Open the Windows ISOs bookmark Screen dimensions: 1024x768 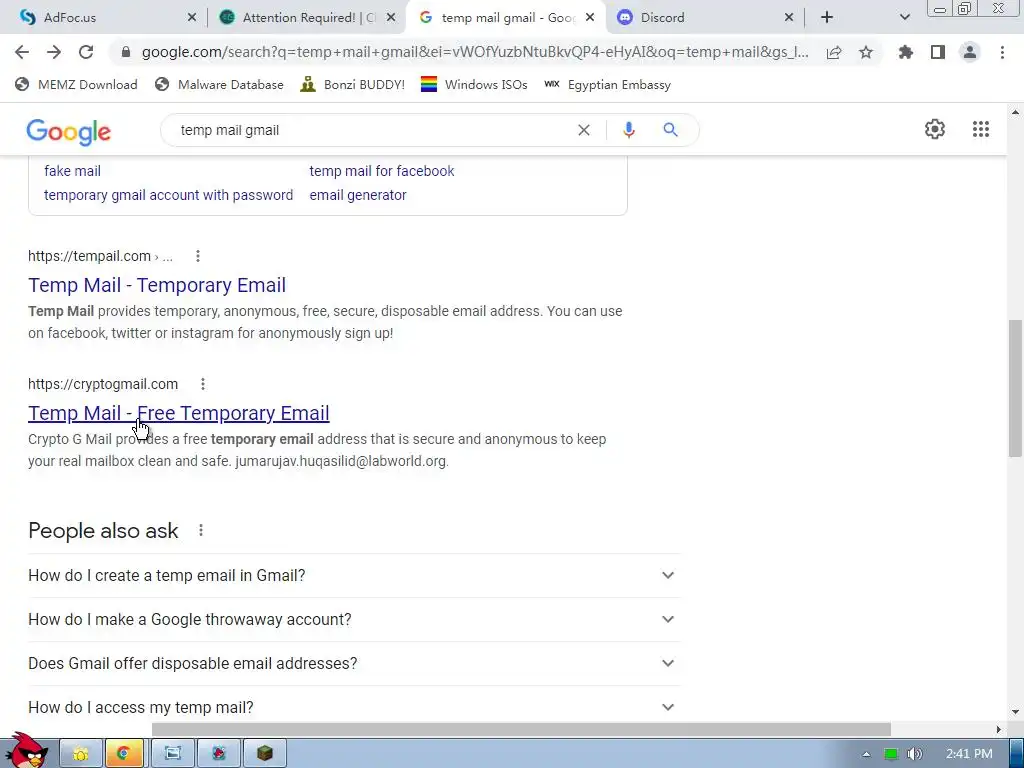474,85
